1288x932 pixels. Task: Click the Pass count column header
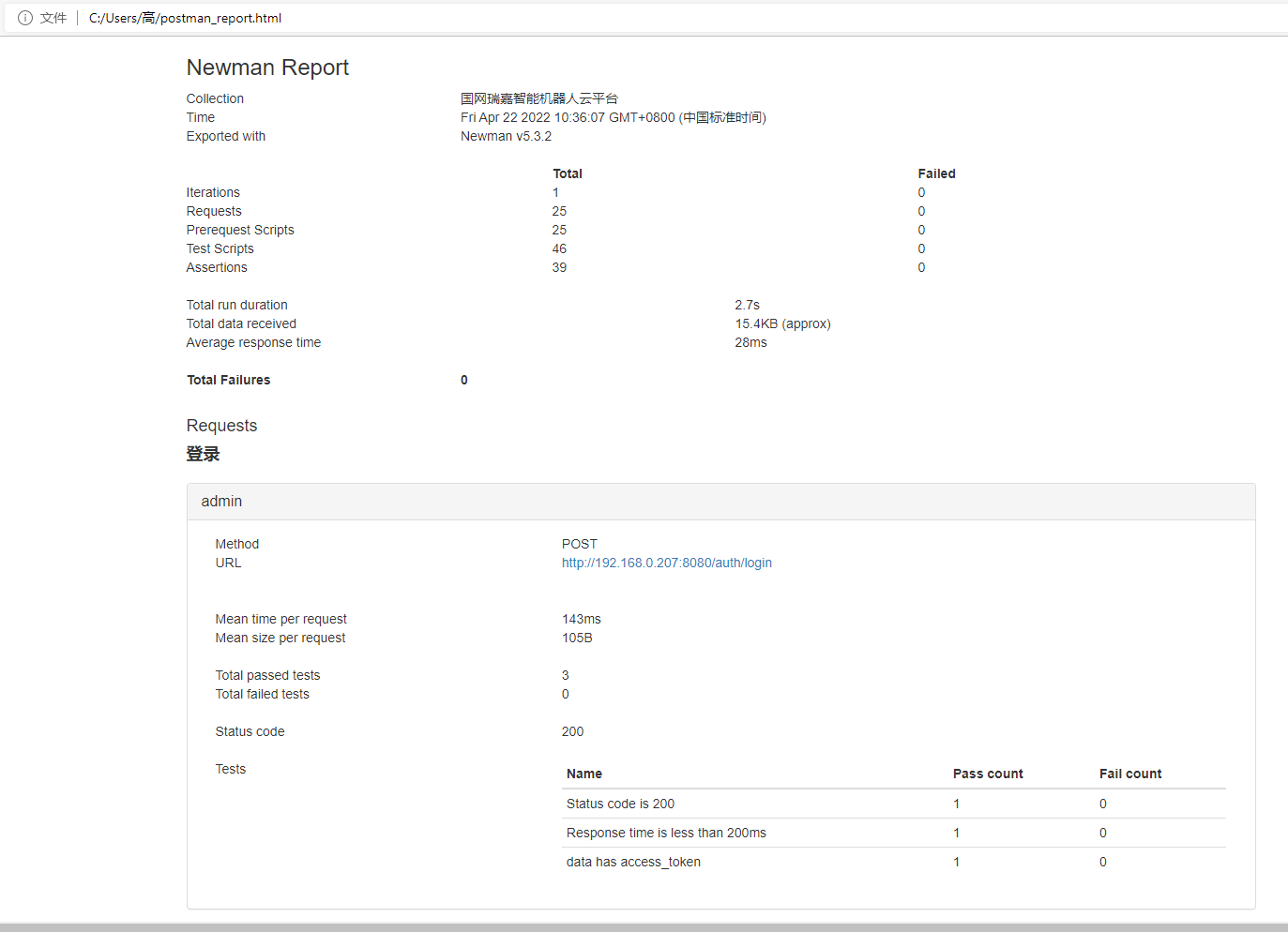coord(988,774)
